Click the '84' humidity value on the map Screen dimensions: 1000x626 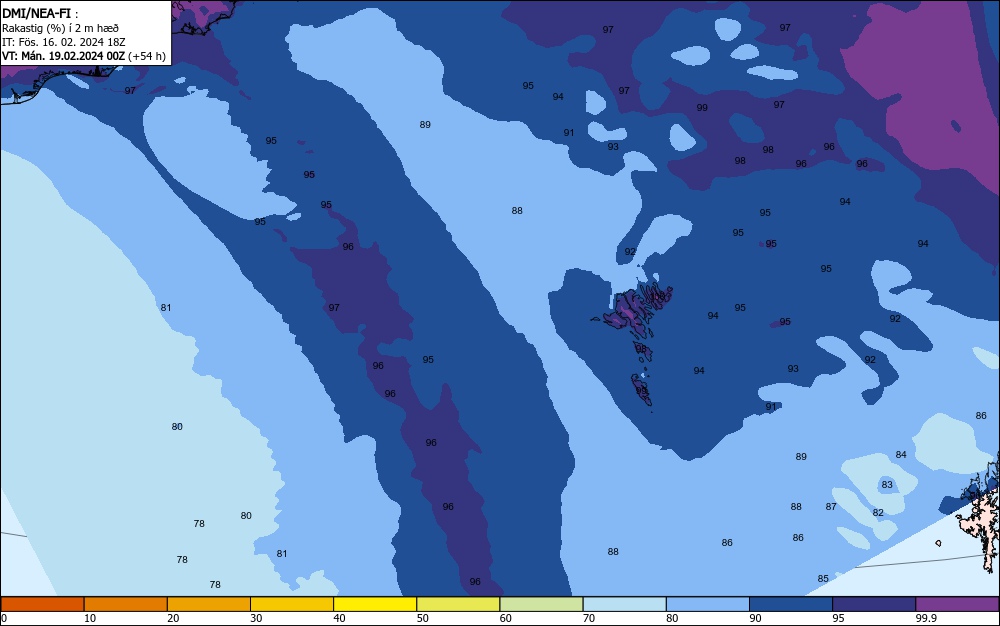tap(901, 455)
